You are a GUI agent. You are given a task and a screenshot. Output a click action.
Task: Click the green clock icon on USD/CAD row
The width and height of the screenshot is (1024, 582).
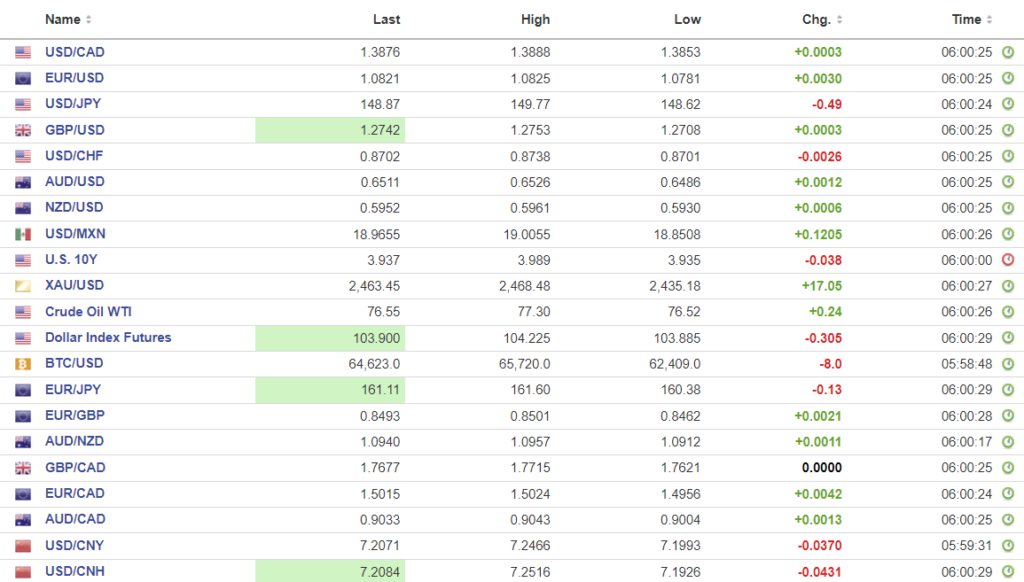point(1008,52)
